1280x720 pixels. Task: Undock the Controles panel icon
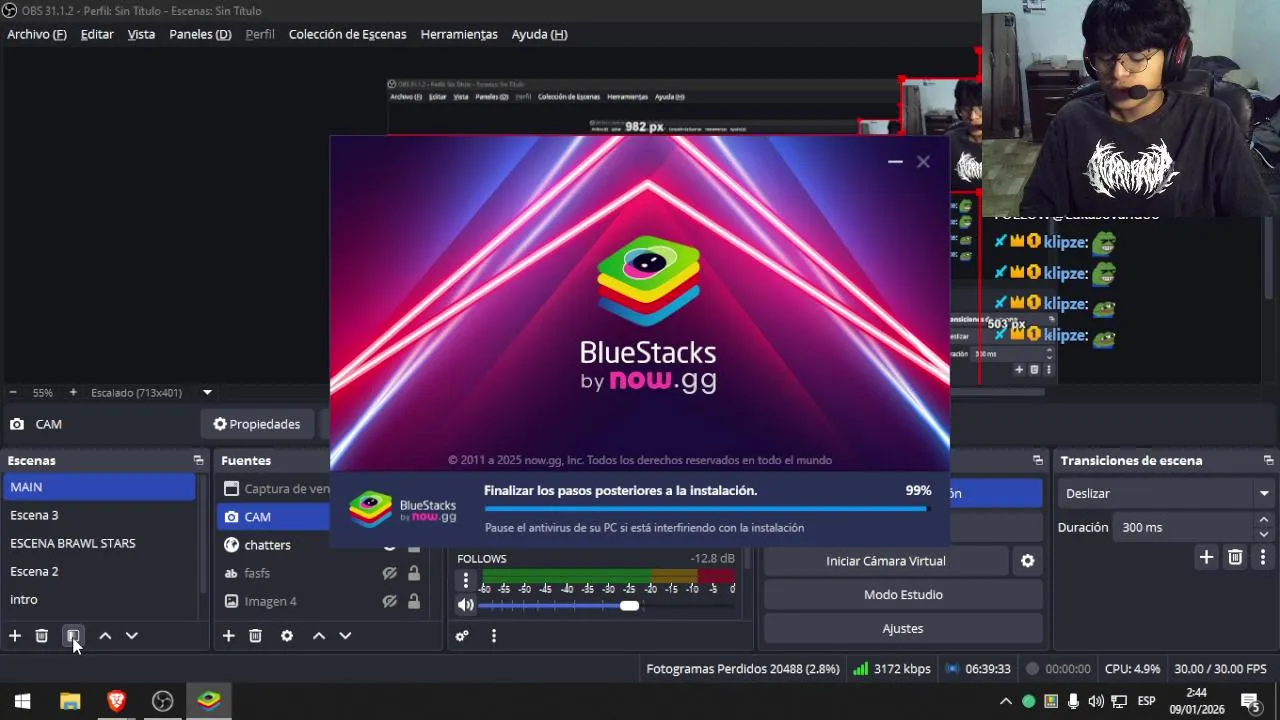click(1038, 460)
